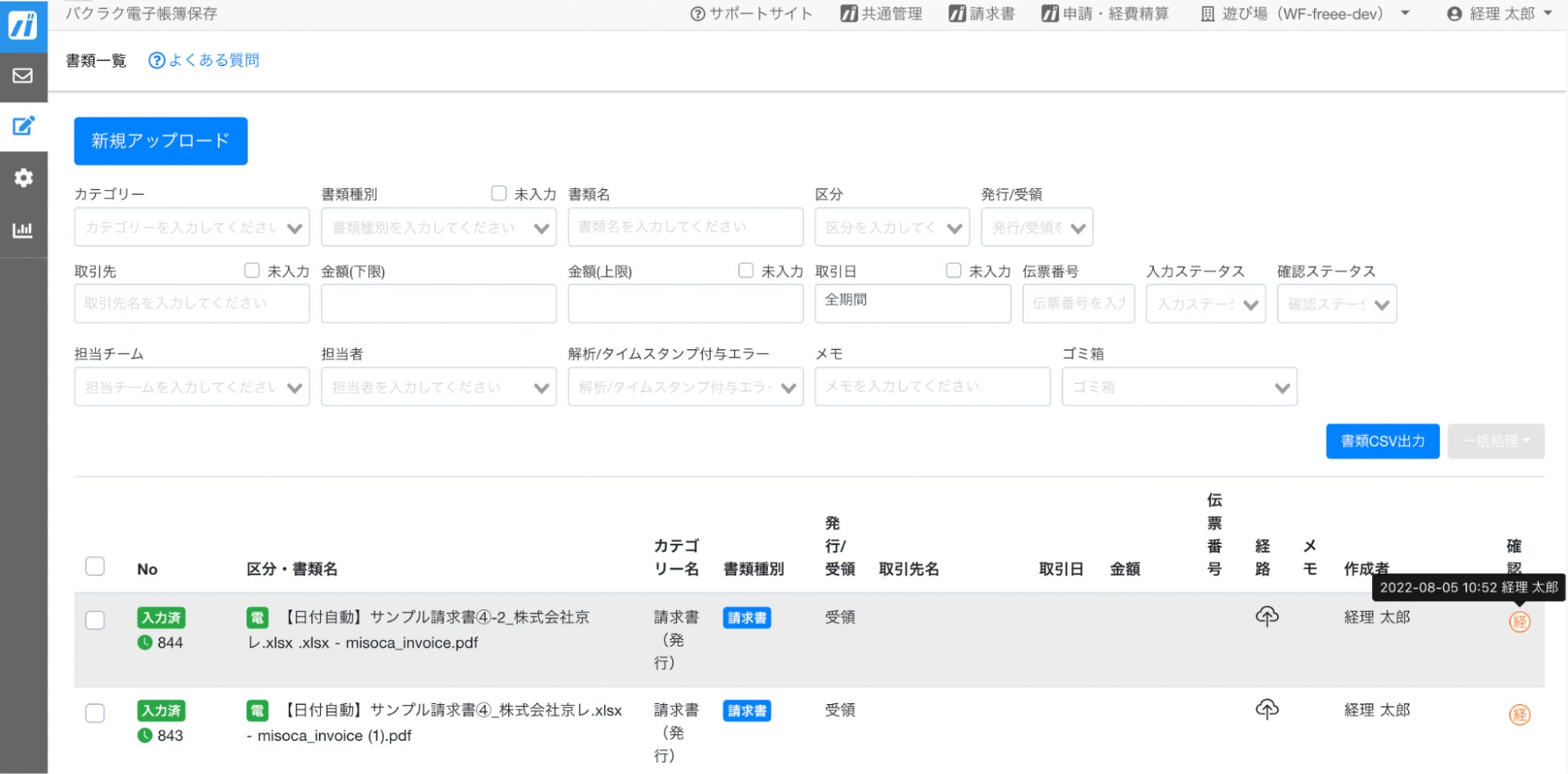Open document サンプル請求書④ in row 843

(x=434, y=723)
